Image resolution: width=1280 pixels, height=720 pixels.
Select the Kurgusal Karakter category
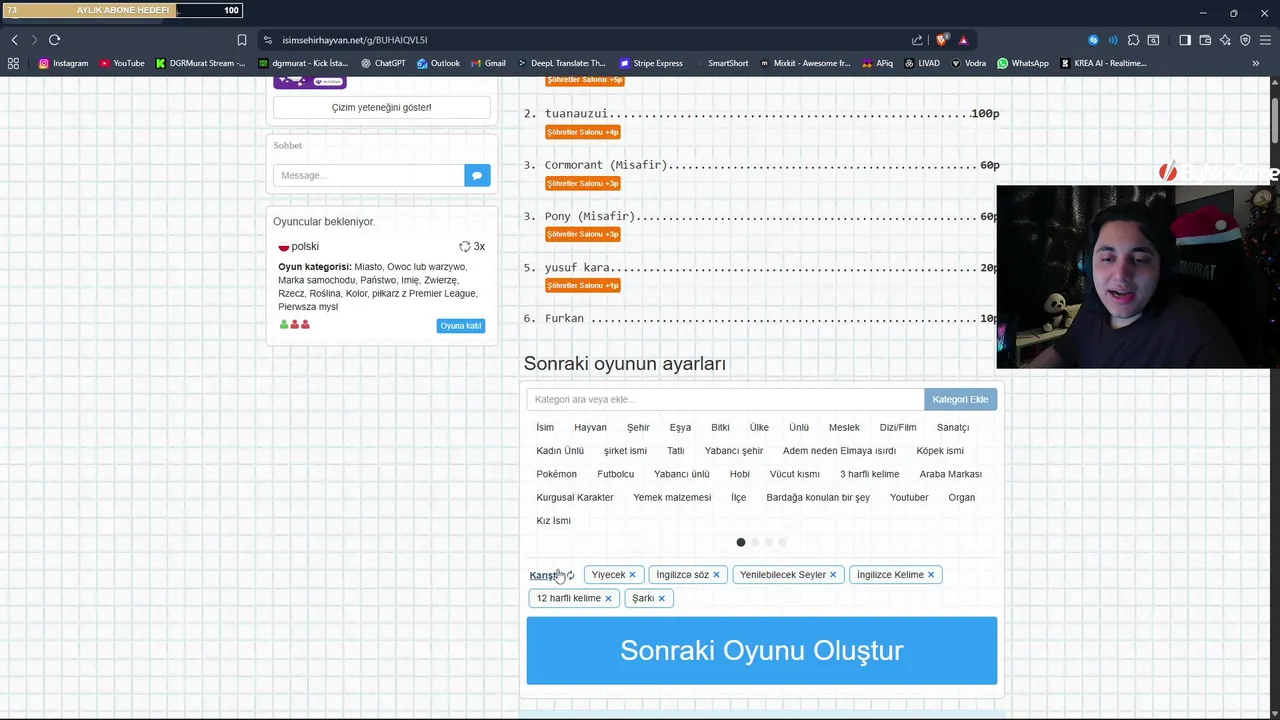click(575, 497)
